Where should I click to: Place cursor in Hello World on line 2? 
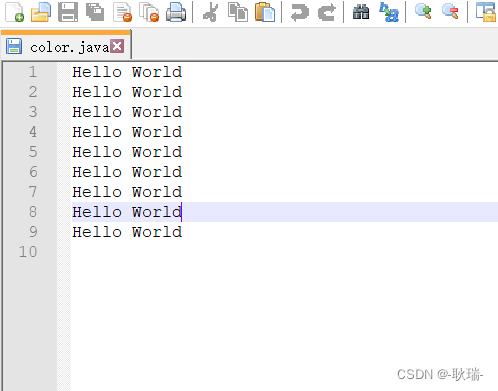pyautogui.click(x=127, y=92)
